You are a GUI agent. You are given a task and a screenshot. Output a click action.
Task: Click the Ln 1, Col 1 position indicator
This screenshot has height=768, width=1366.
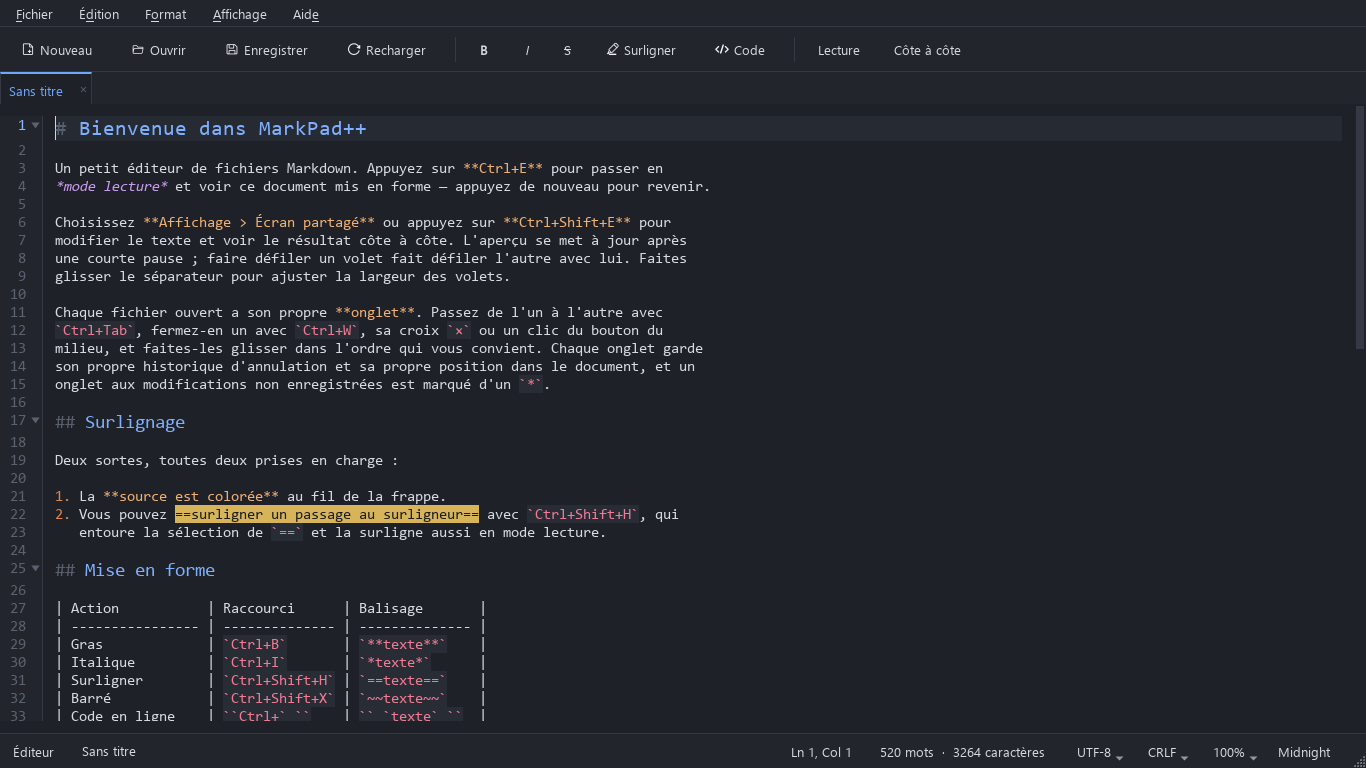pyautogui.click(x=821, y=753)
